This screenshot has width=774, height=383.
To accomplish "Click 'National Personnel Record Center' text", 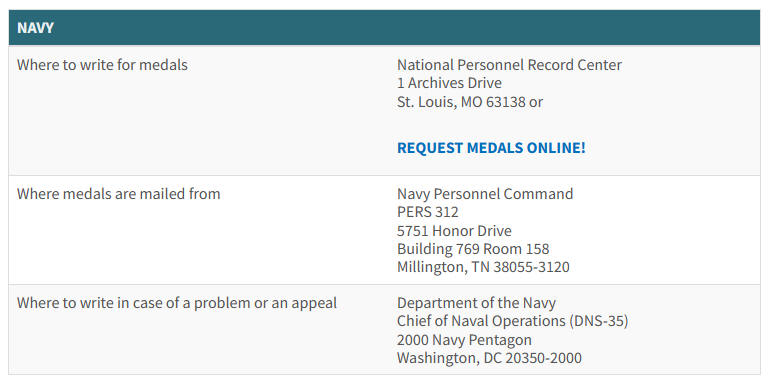I will (509, 65).
